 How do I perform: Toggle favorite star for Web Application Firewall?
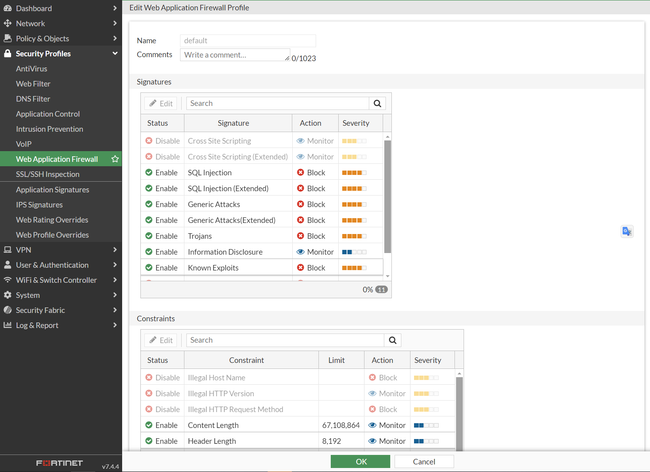115,159
